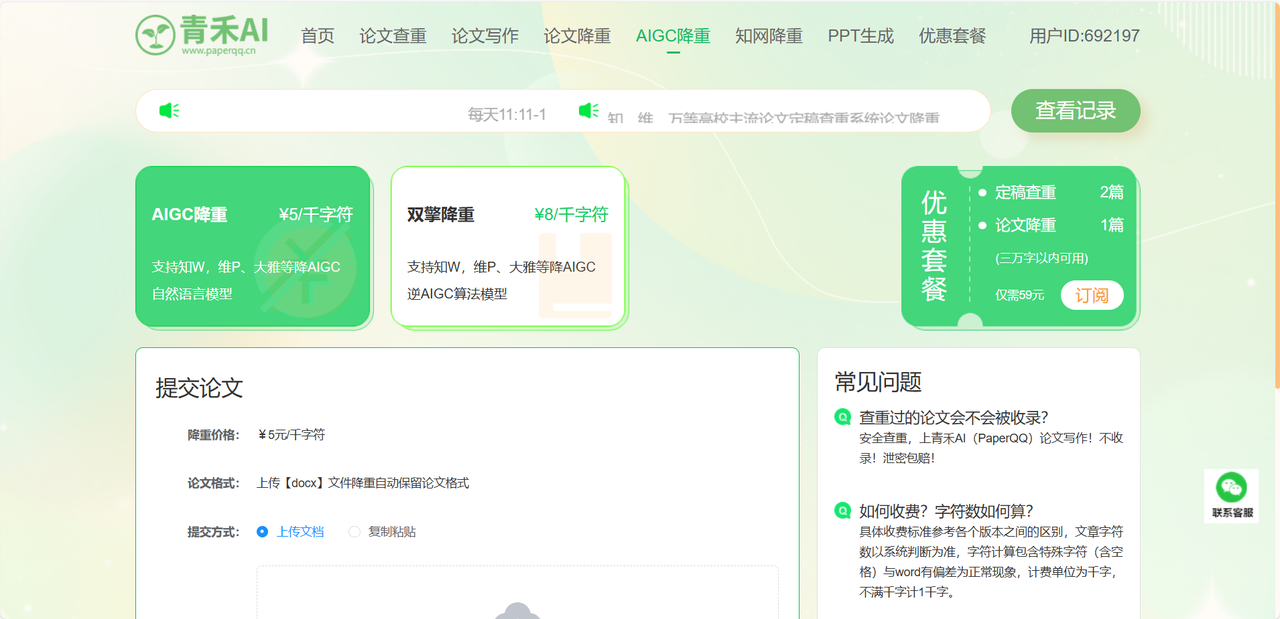Select the 双擎降重 ¥8/千字符 card
The image size is (1280, 619).
click(x=508, y=246)
